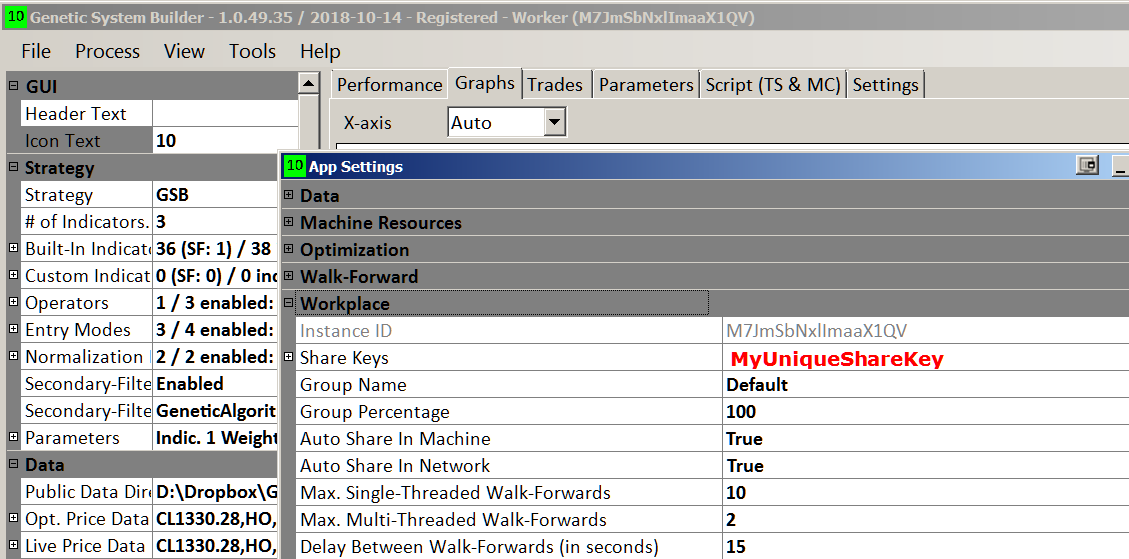Select the Auto Share In Machine True value
The height and width of the screenshot is (559, 1129).
click(745, 439)
